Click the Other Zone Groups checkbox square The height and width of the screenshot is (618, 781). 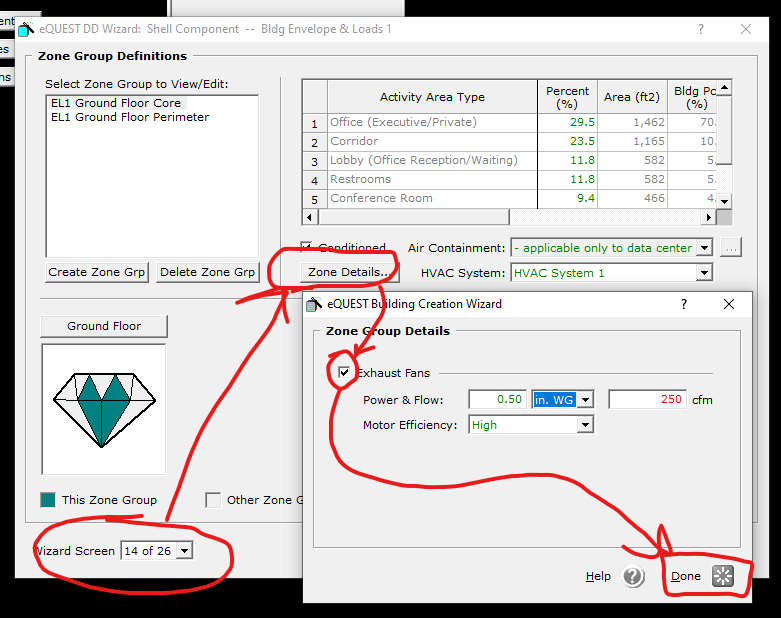click(213, 499)
